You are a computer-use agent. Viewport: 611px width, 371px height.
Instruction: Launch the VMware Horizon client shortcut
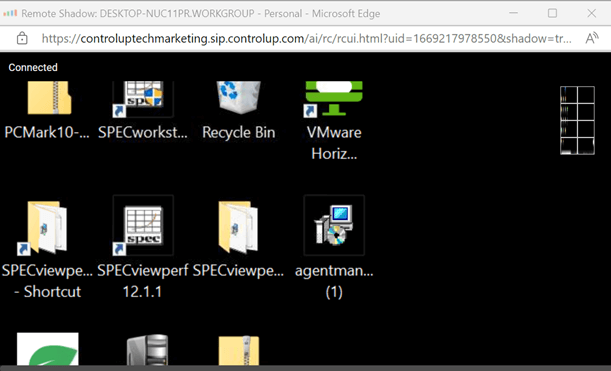pos(334,99)
